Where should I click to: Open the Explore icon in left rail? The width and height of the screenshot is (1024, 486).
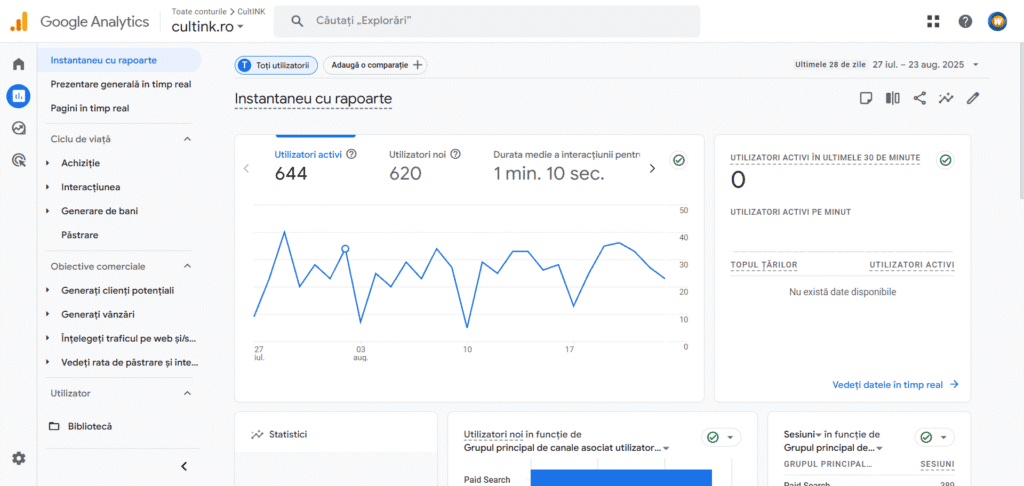click(18, 128)
